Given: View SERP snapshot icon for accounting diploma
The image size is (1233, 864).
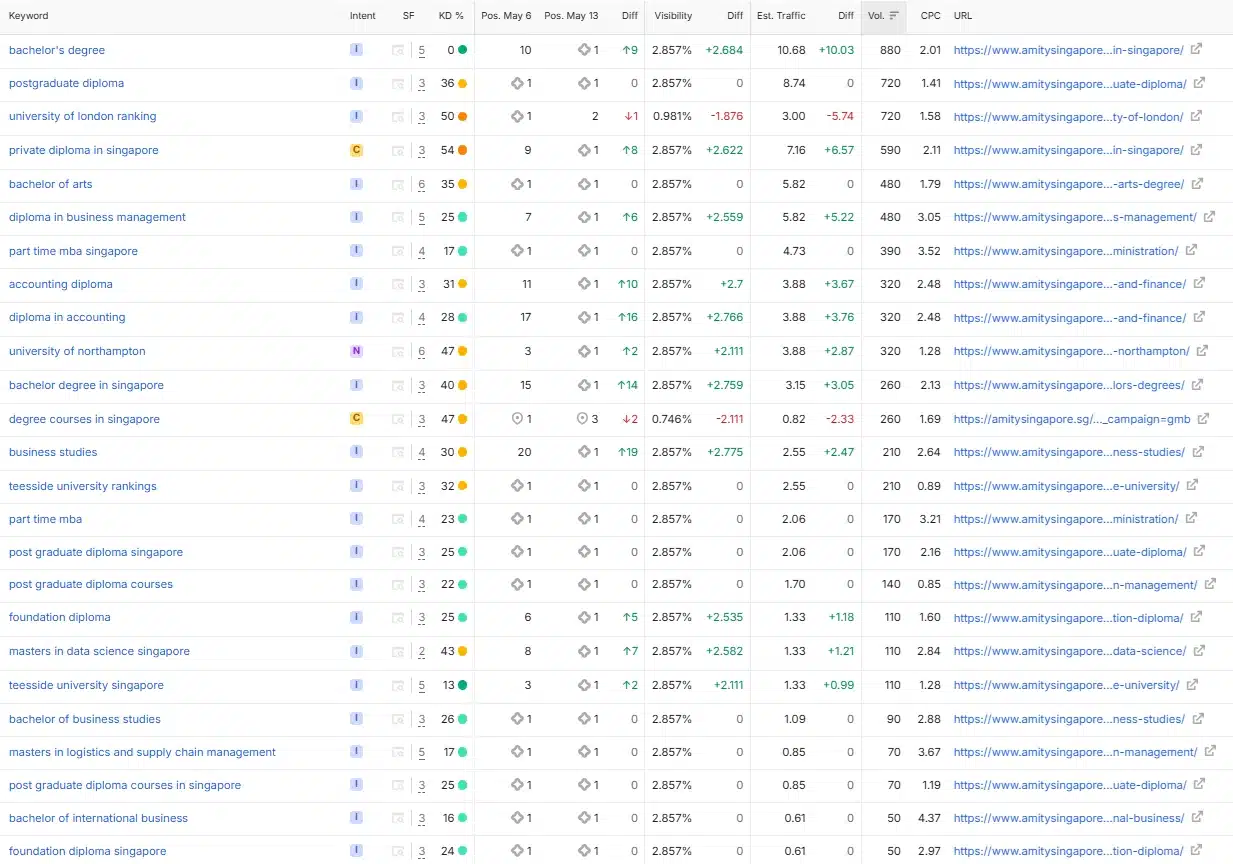Looking at the screenshot, I should click(398, 284).
